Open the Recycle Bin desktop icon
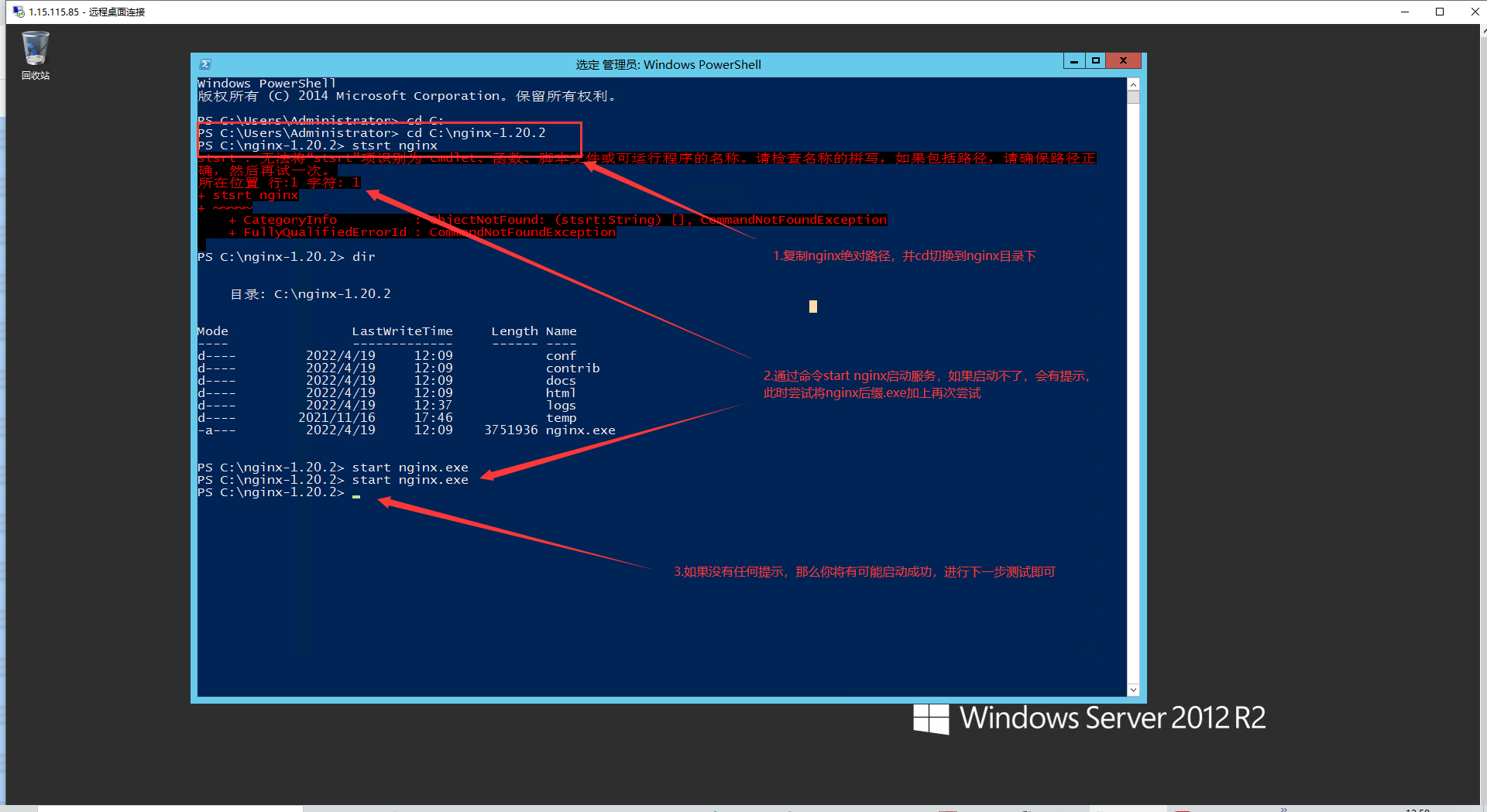1487x812 pixels. (35, 56)
